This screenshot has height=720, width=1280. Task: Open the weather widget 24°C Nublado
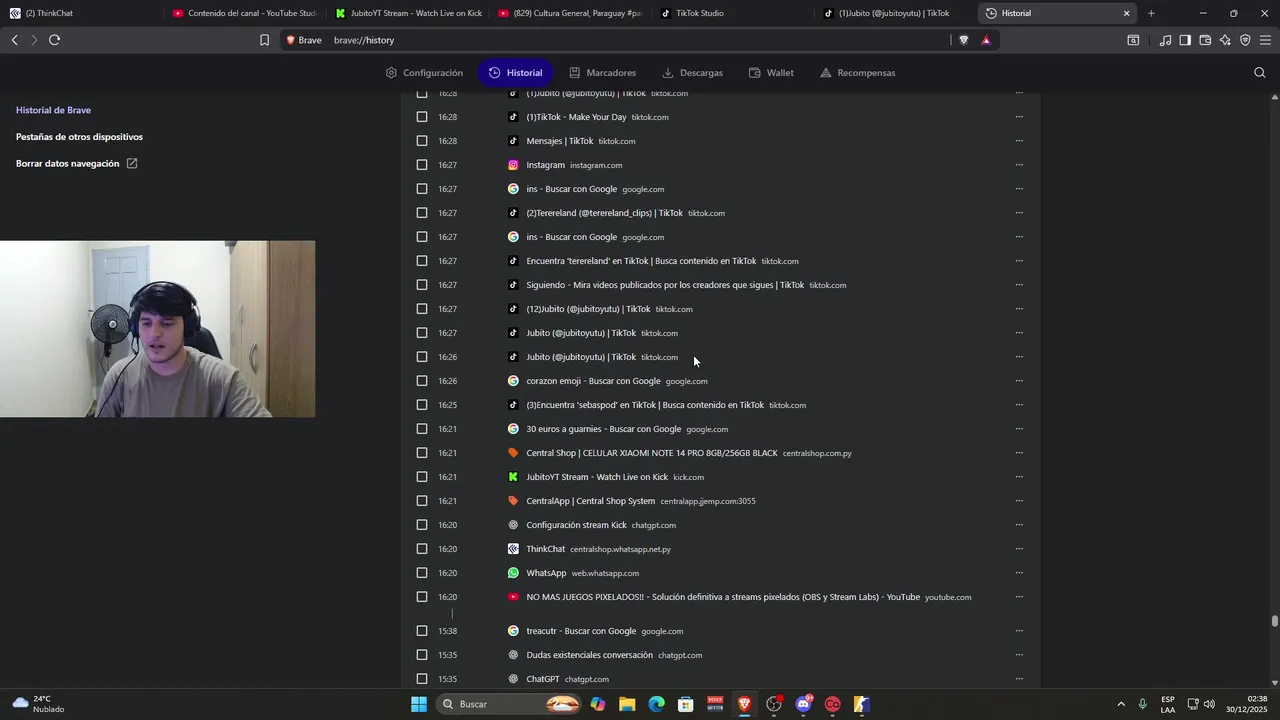pyautogui.click(x=38, y=704)
